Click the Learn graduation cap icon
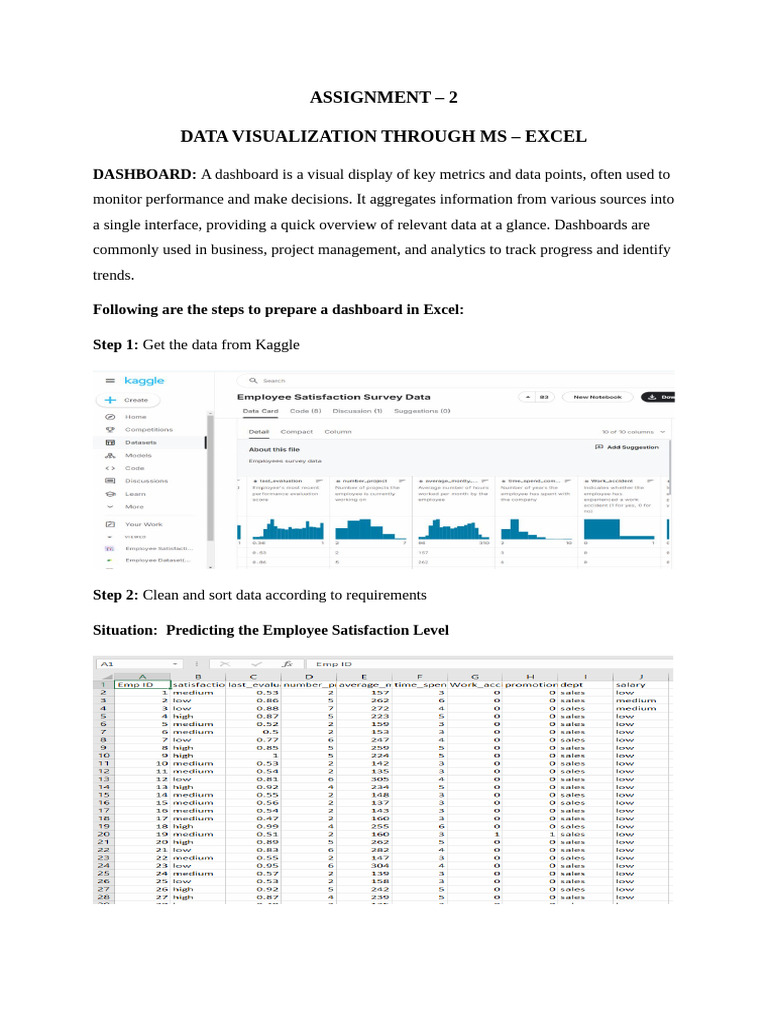 (110, 494)
